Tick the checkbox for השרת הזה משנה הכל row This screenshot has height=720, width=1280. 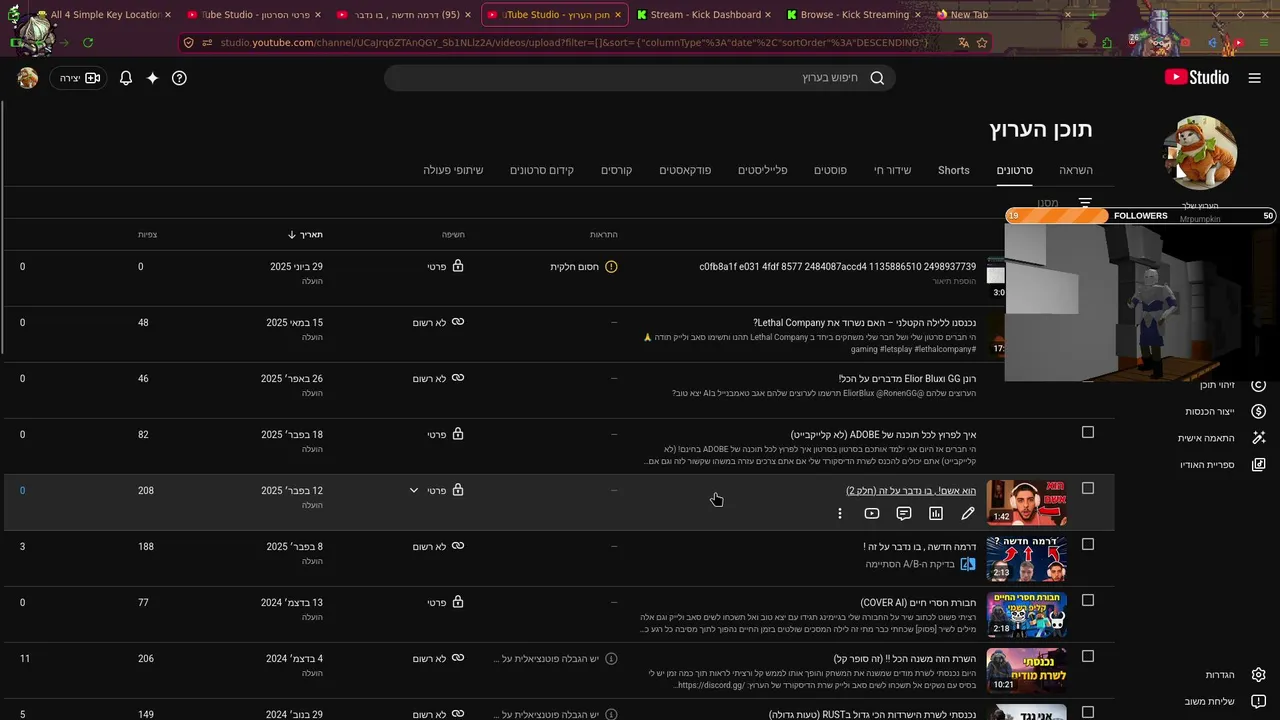coord(1088,657)
